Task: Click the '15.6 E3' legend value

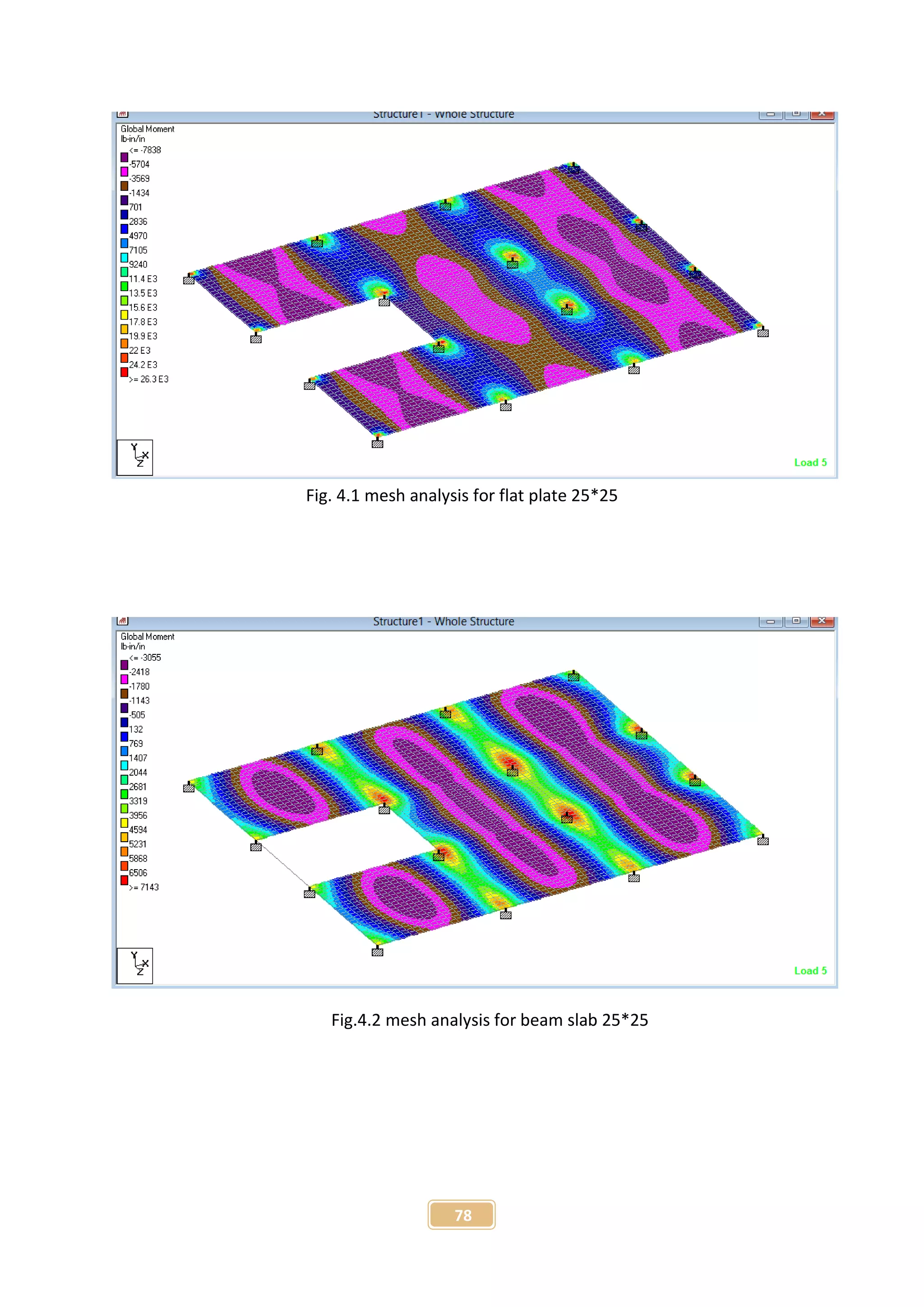Action: point(143,307)
